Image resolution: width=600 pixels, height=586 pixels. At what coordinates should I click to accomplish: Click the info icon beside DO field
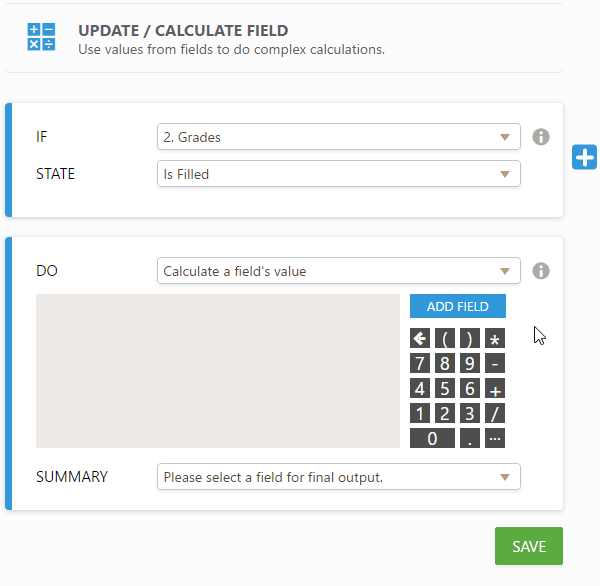tap(541, 271)
